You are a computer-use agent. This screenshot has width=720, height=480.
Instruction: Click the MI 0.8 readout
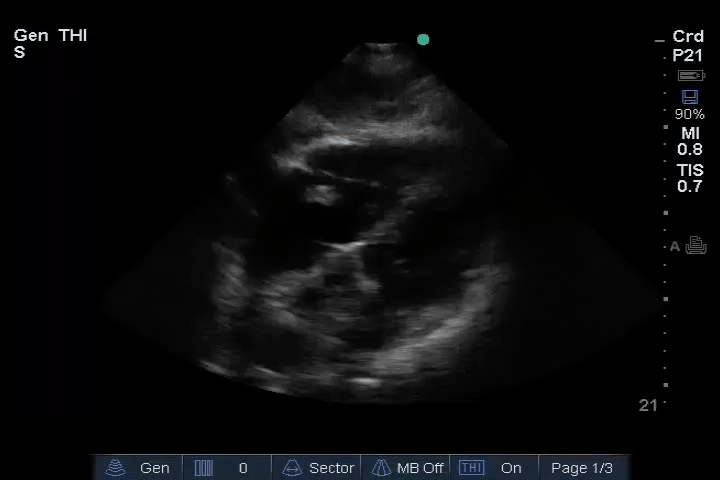pos(690,141)
